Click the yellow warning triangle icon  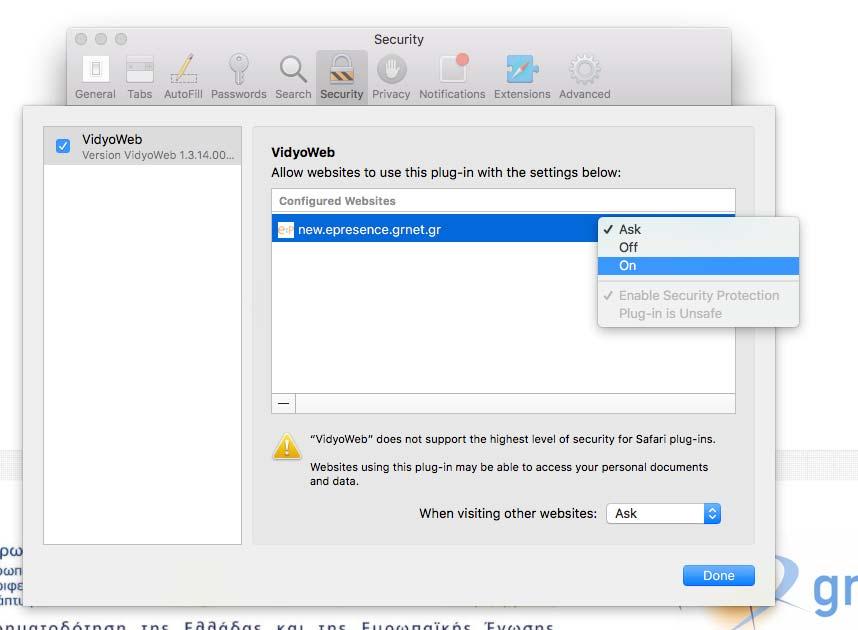tap(287, 446)
